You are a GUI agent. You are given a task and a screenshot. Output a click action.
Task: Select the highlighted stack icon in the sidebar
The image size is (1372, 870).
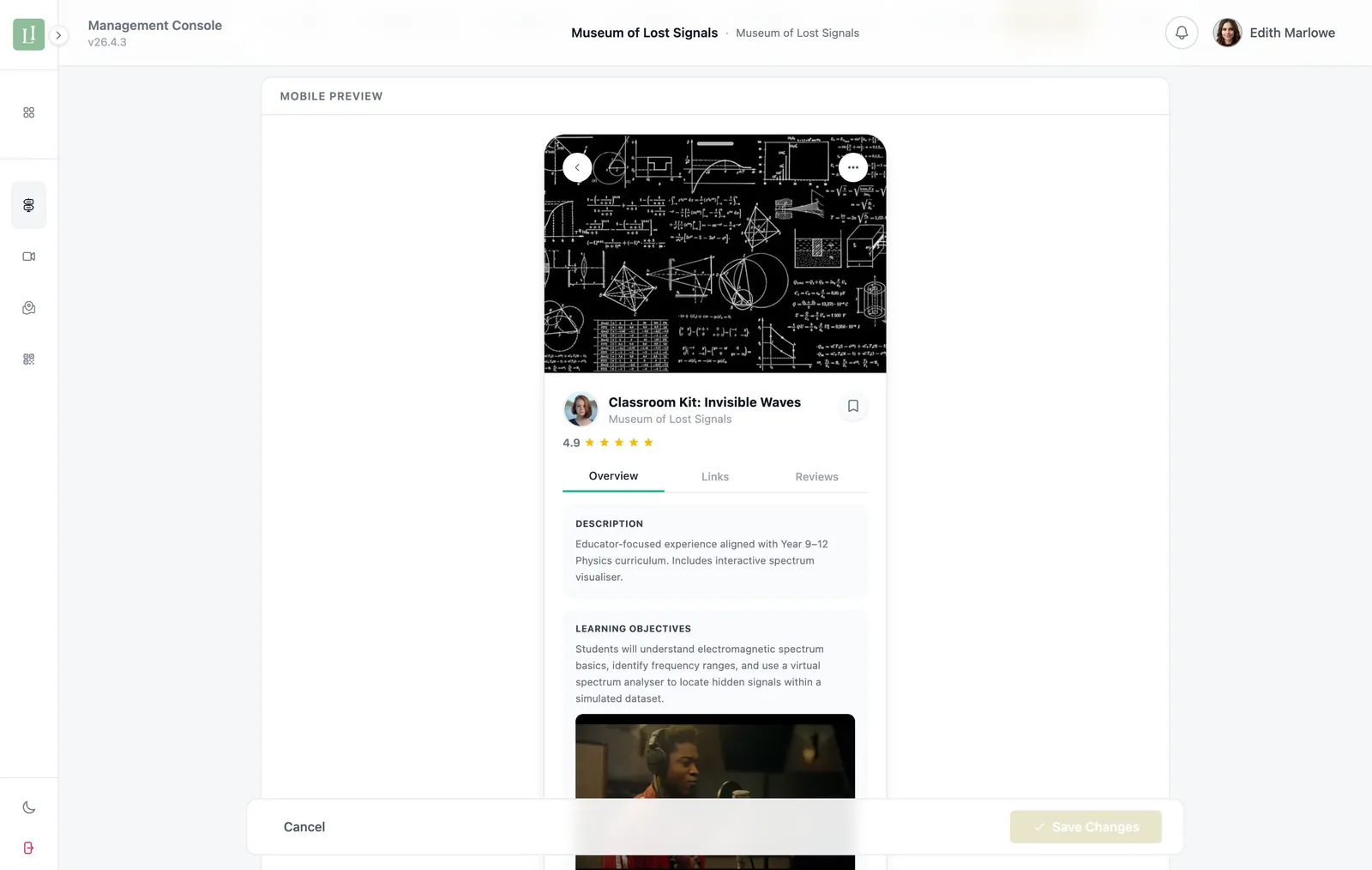[28, 205]
